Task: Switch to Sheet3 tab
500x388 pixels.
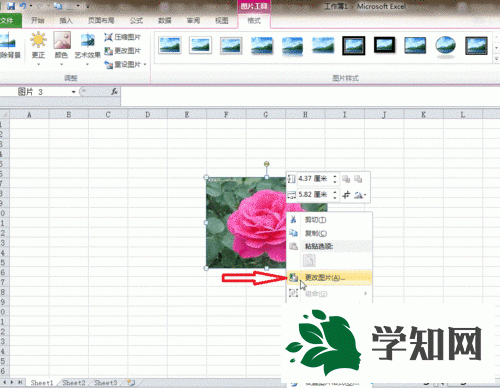Action: (x=105, y=383)
